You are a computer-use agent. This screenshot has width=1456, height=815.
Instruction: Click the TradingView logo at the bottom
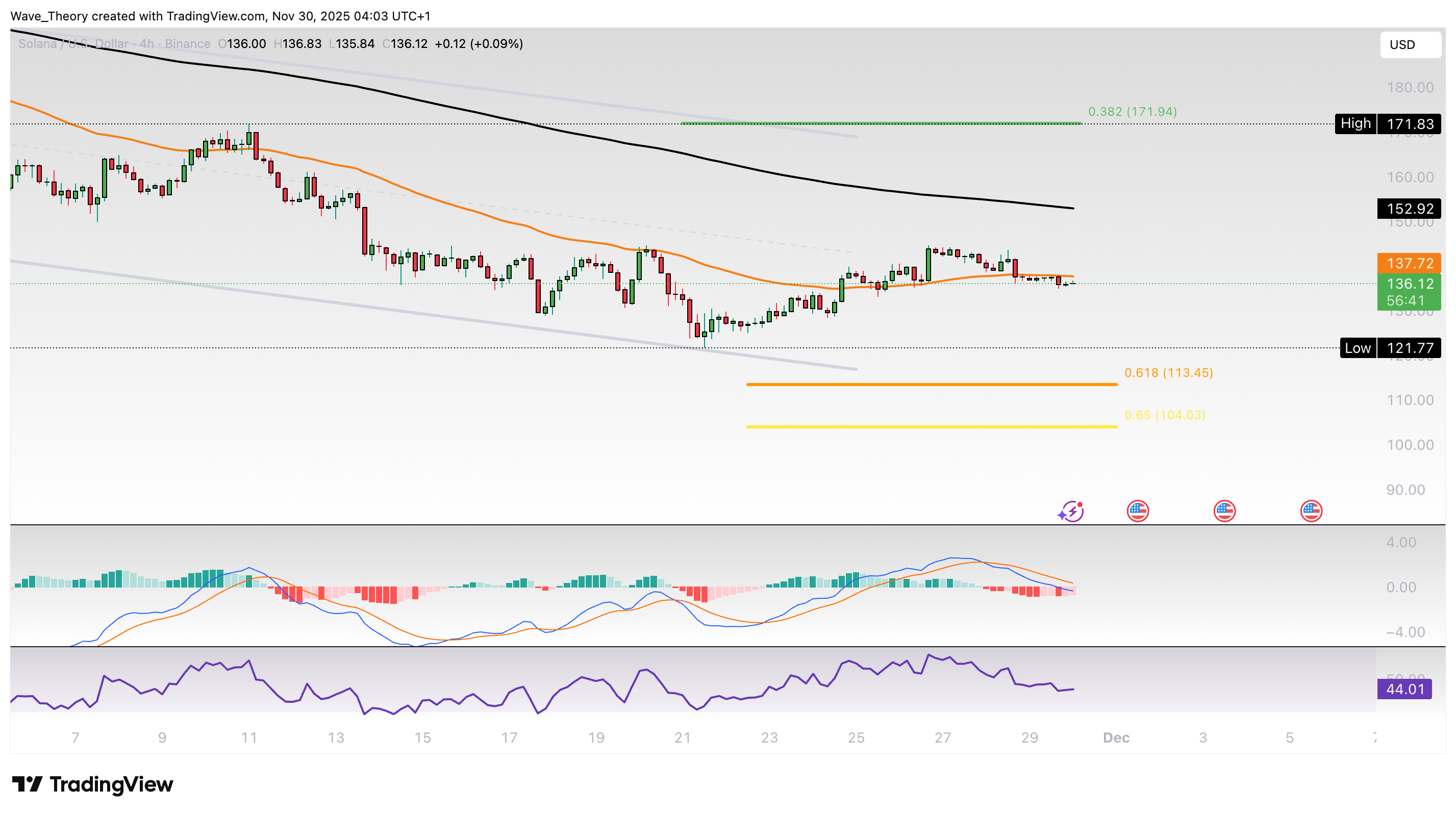tap(93, 784)
